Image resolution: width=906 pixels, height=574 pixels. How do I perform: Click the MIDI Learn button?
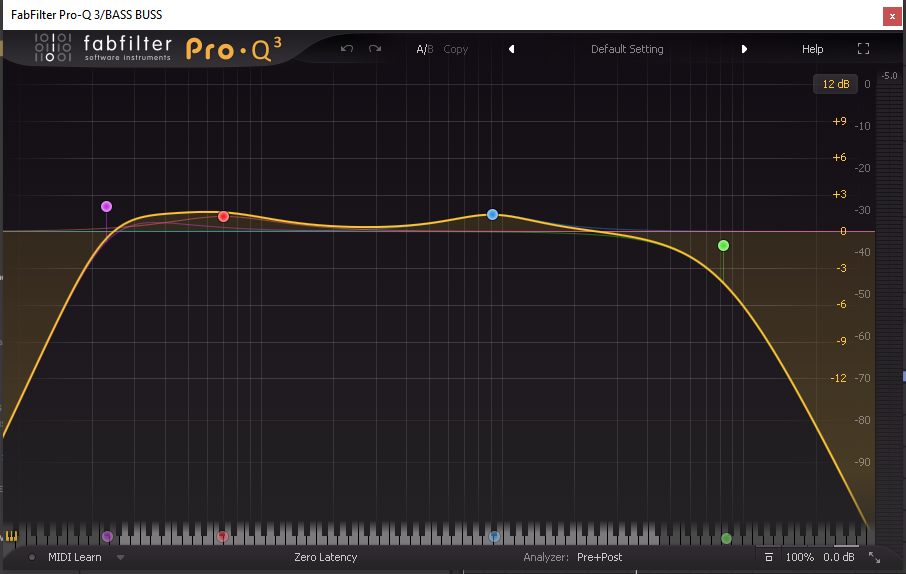[x=75, y=557]
